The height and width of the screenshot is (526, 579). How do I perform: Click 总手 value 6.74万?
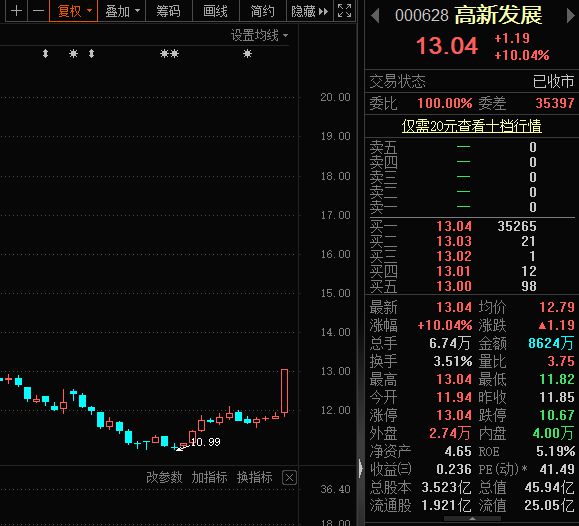pos(450,344)
